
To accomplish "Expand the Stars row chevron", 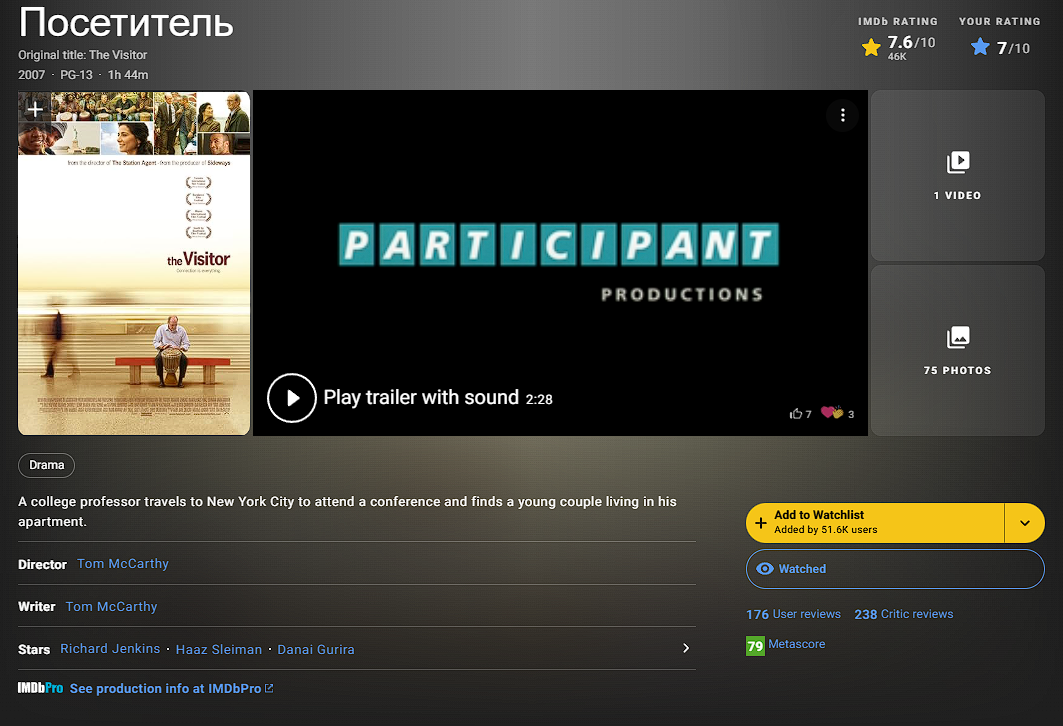I will [686, 648].
